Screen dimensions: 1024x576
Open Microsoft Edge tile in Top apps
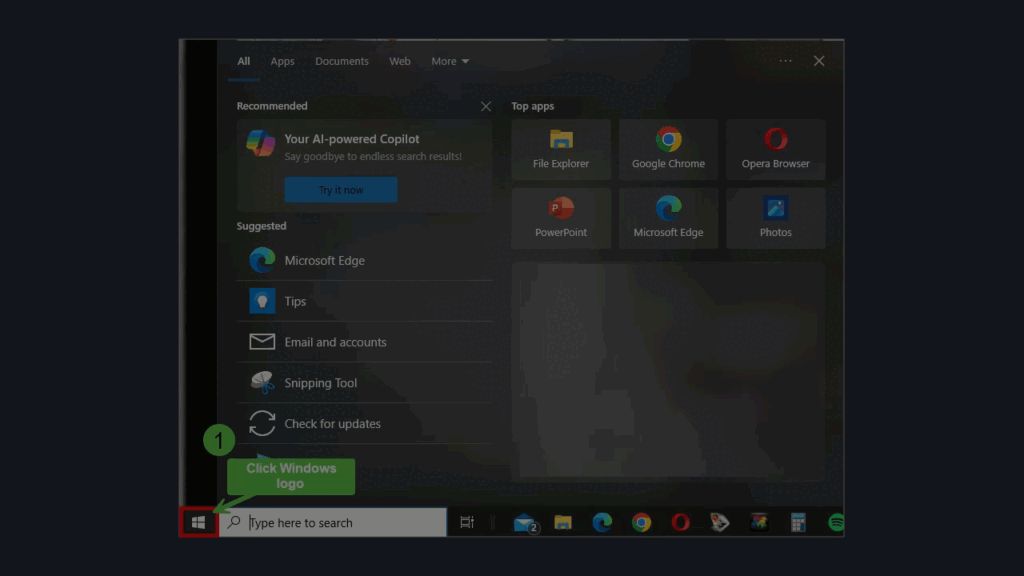coord(668,218)
